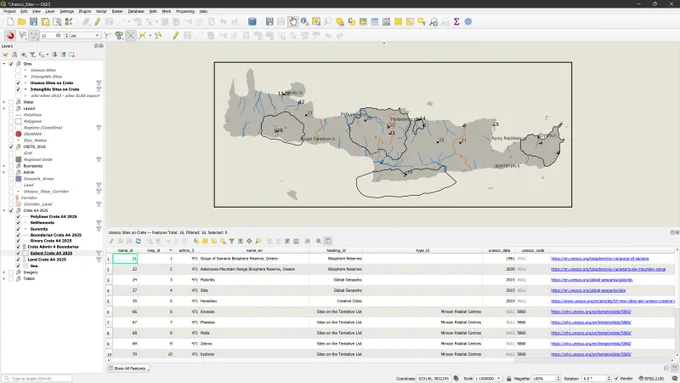Screen dimensions: 680x383
Task: Click the name_en column header
Action: 254,250
